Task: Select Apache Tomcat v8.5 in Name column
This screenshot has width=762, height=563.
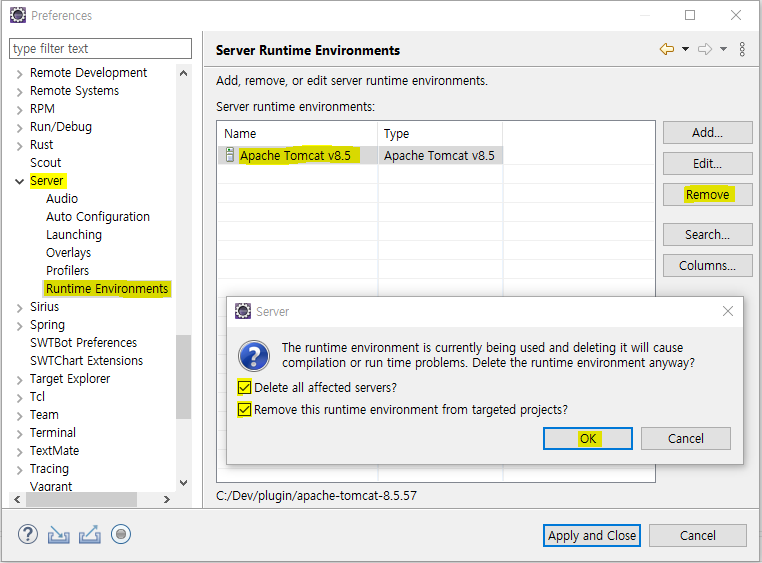Action: [x=294, y=155]
